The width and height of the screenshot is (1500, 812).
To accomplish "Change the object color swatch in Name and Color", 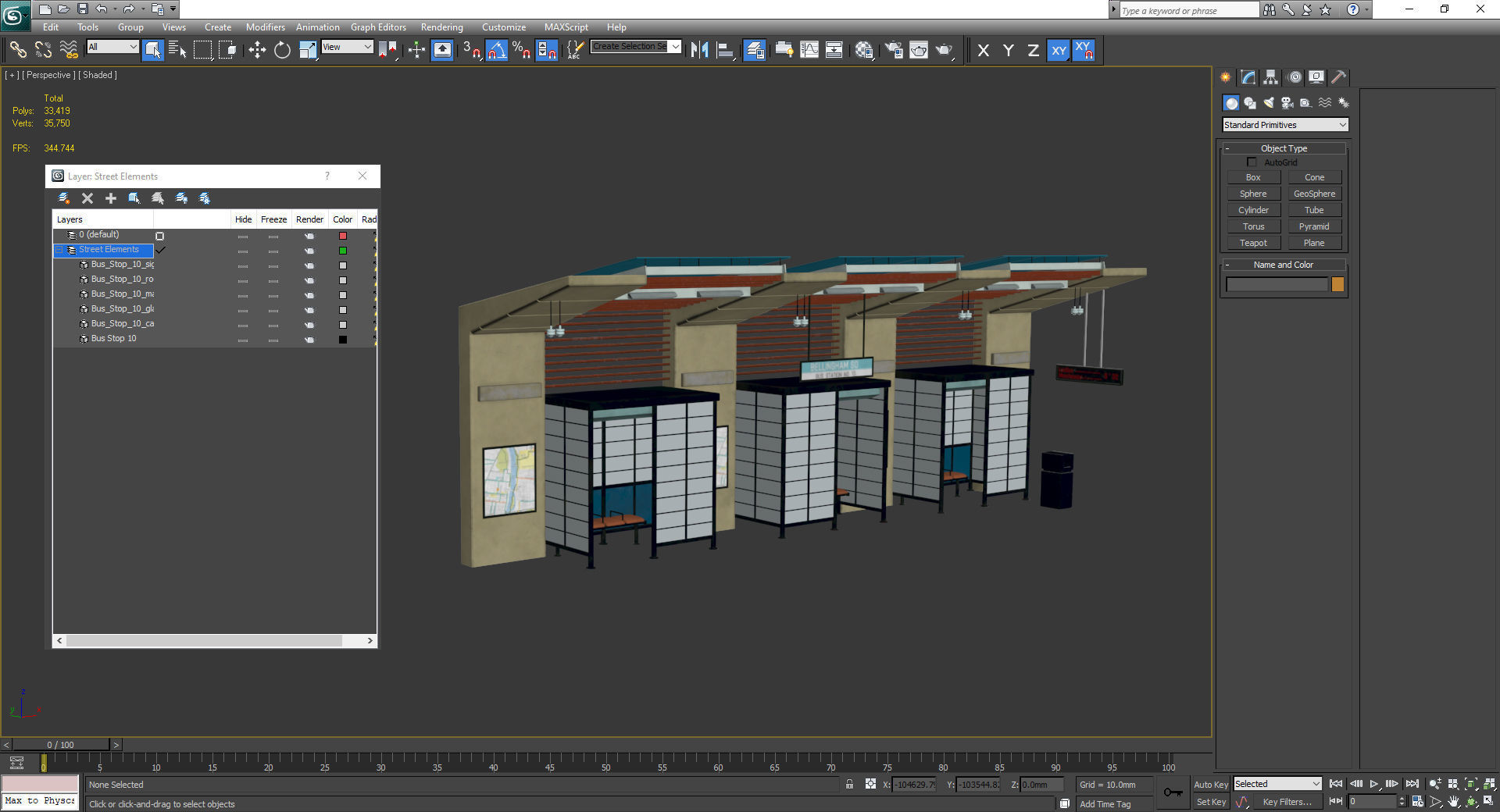I will tap(1337, 284).
